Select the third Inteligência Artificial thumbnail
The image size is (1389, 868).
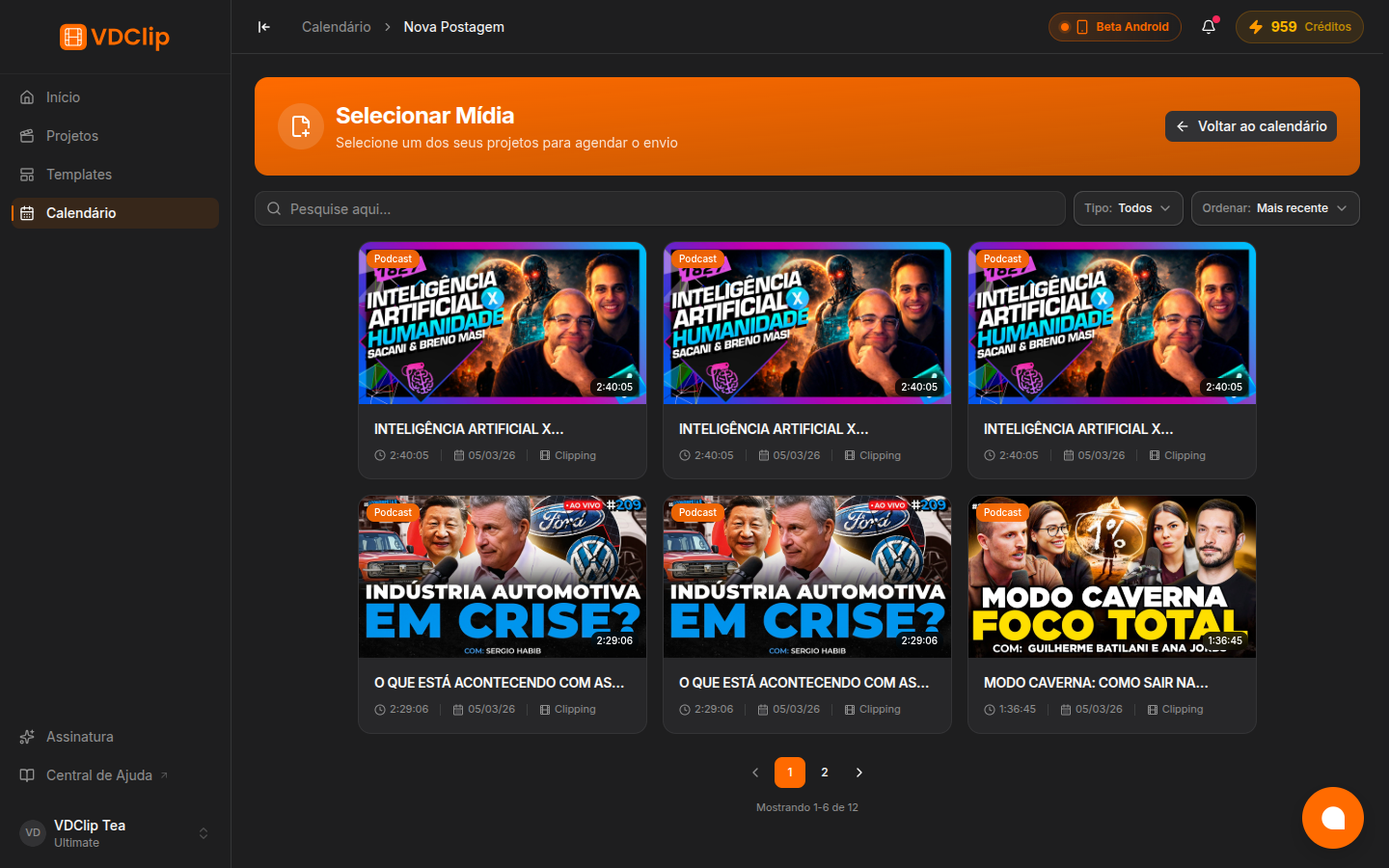pyautogui.click(x=1112, y=323)
